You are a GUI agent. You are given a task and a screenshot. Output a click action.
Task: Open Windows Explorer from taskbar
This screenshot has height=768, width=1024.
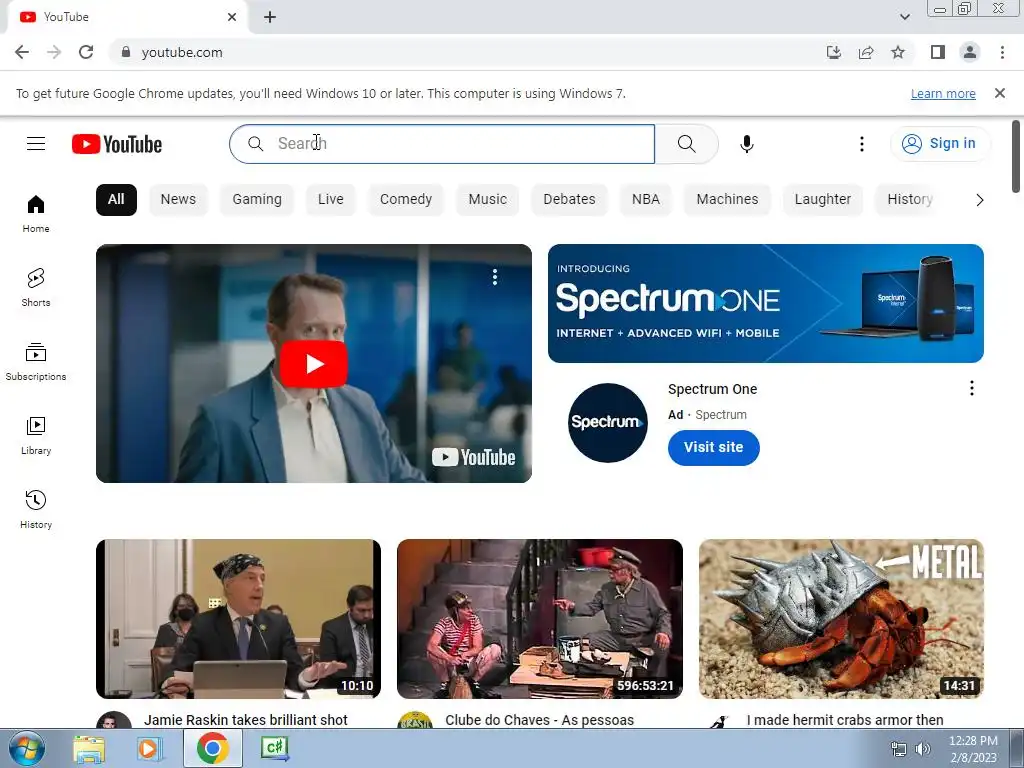pos(89,748)
